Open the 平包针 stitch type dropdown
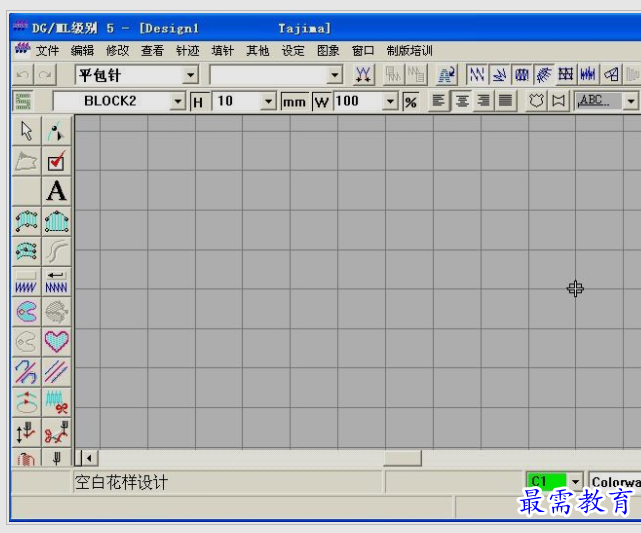Screen dimensions: 641x533 (x=190, y=75)
